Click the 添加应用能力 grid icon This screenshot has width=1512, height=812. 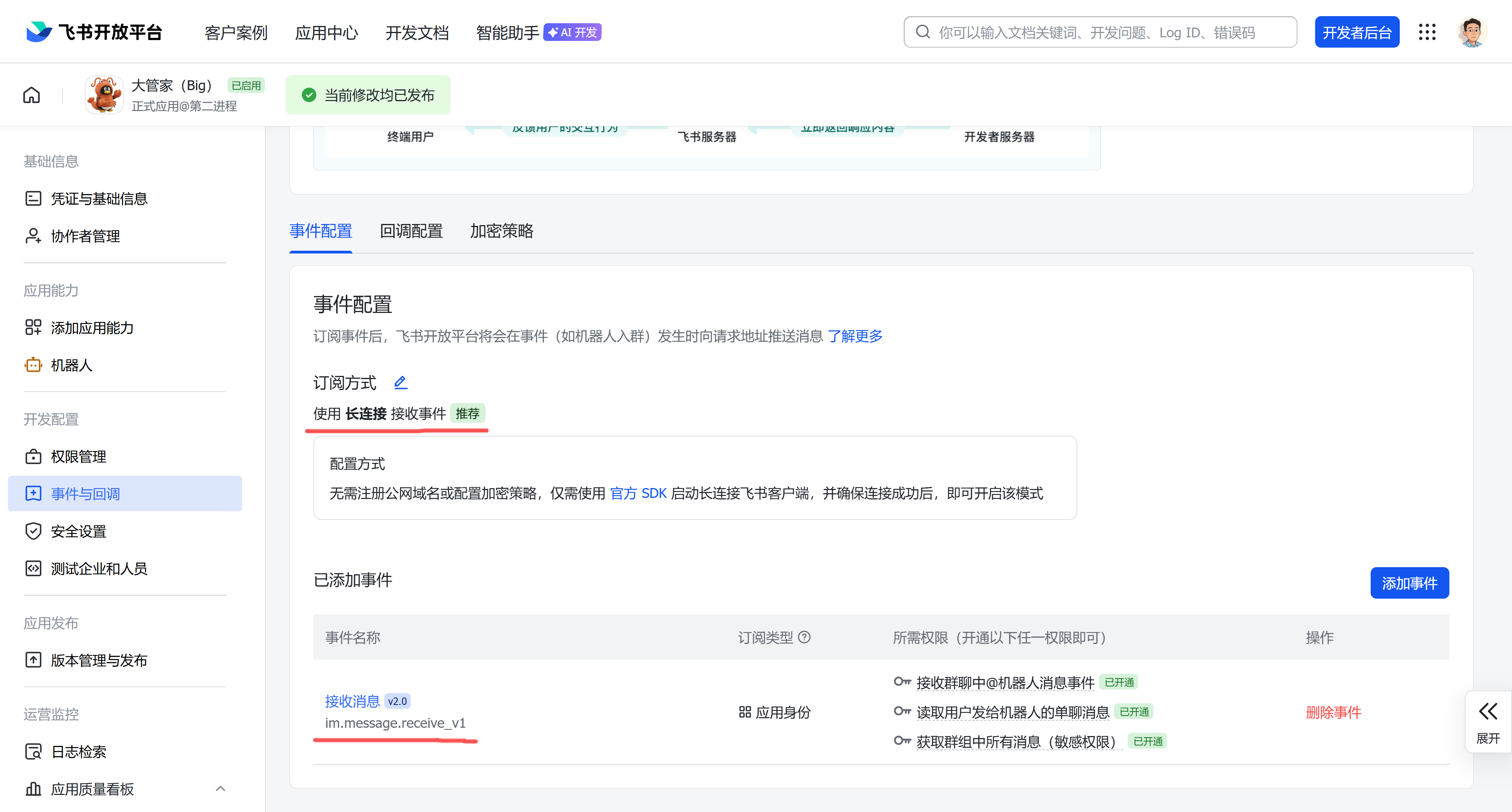pos(33,327)
